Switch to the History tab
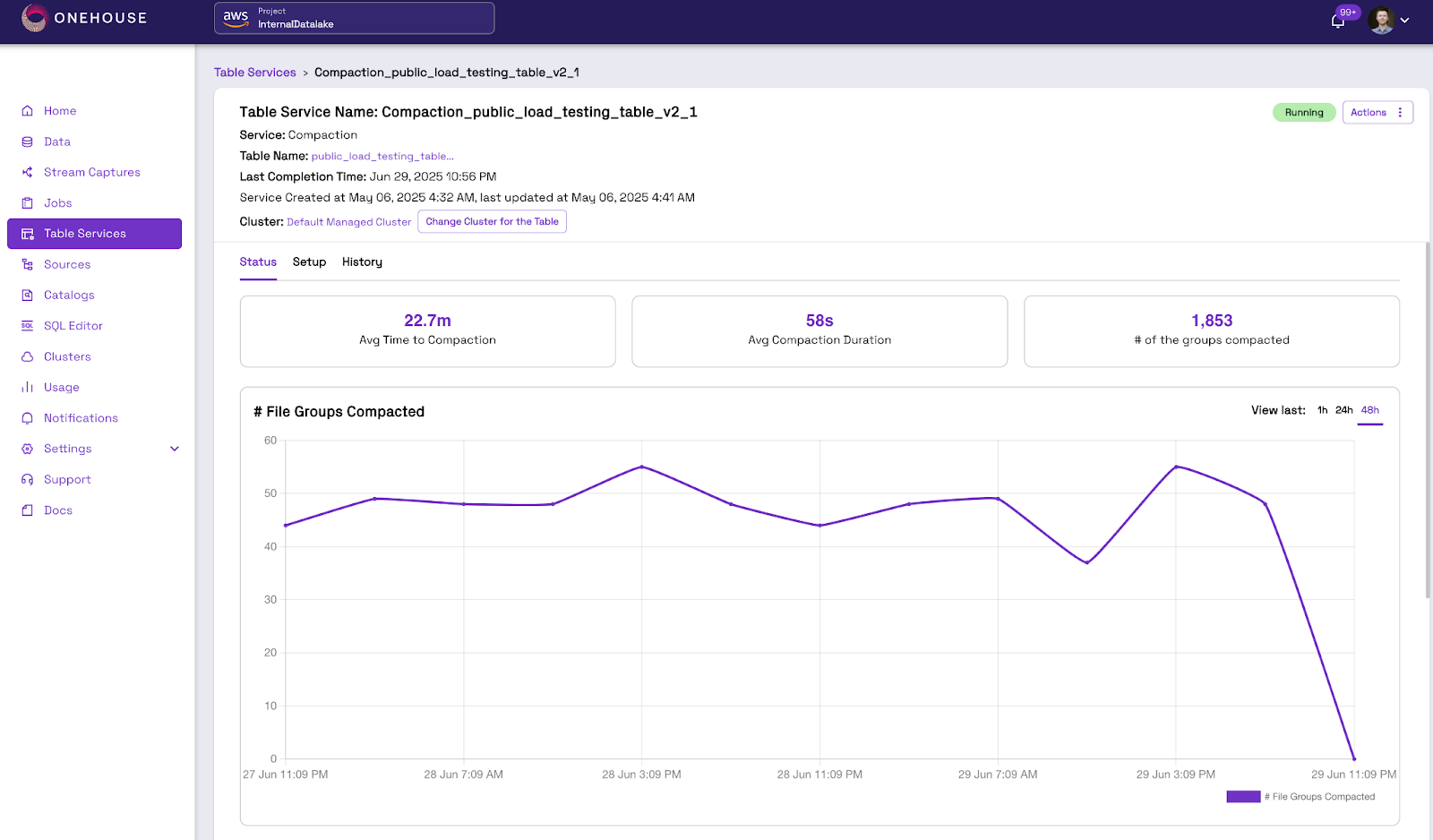This screenshot has height=840, width=1433. (362, 261)
